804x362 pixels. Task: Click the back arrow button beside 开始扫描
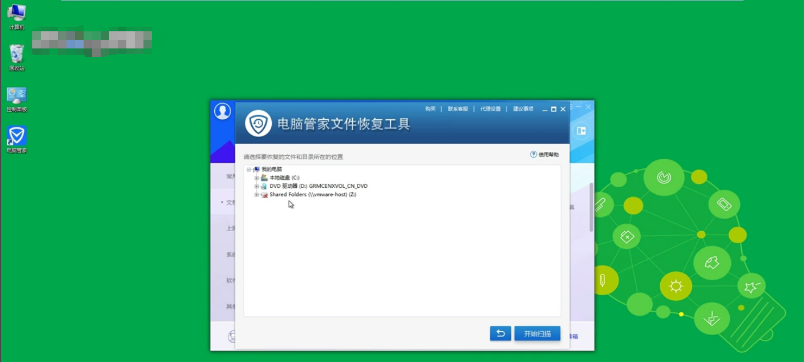coord(500,334)
